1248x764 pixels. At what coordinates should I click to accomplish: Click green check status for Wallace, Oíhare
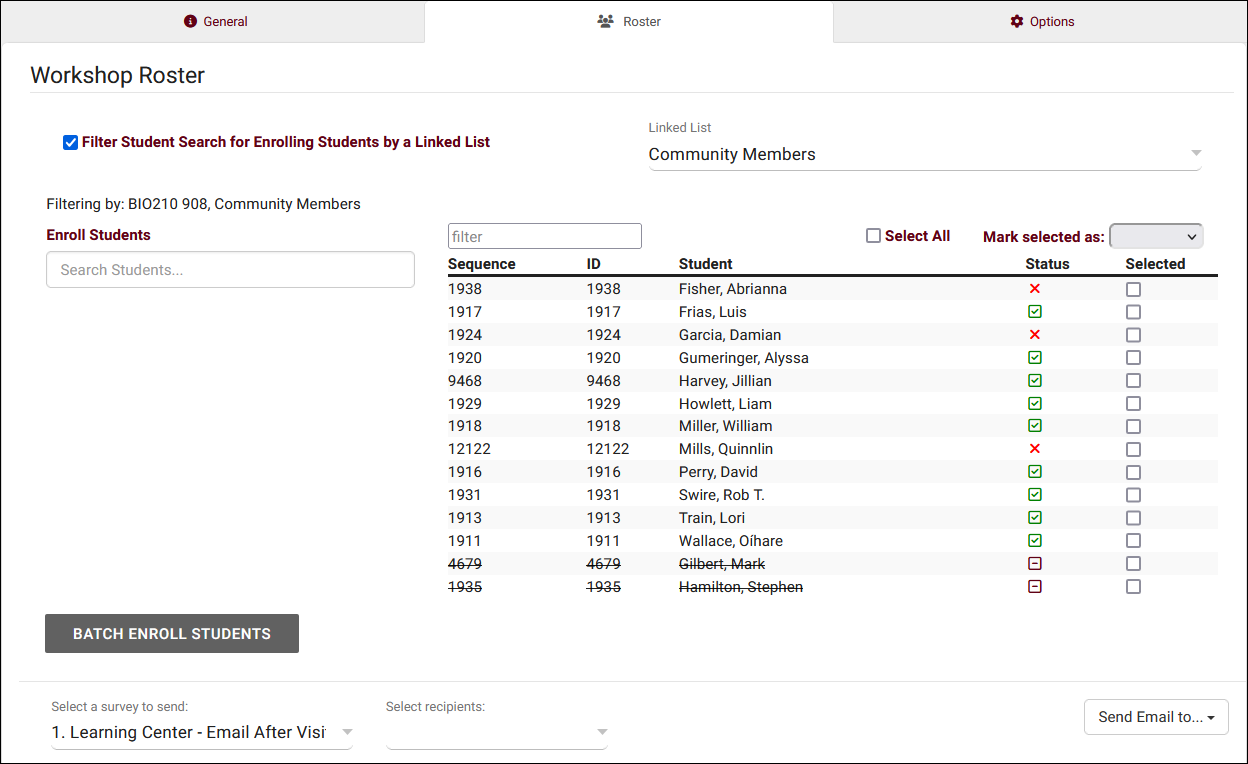[1035, 541]
